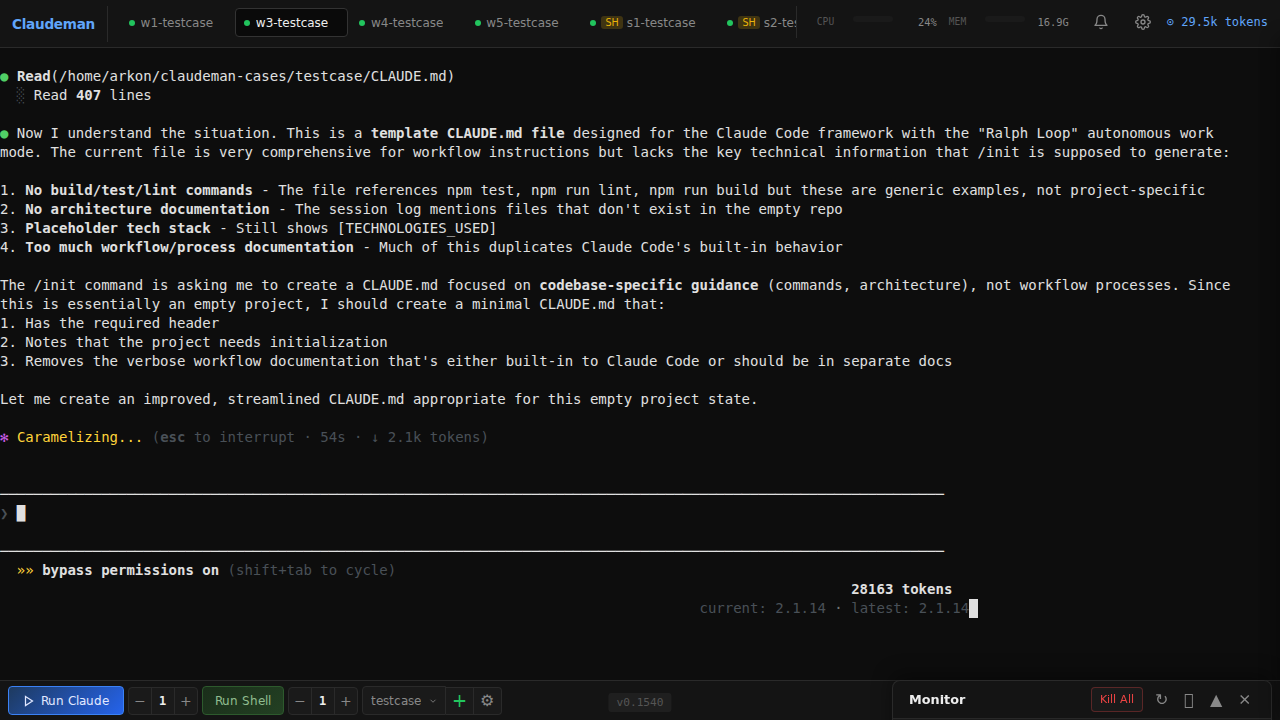Click bypass permissions on status
This screenshot has height=720, width=1280.
coord(130,570)
